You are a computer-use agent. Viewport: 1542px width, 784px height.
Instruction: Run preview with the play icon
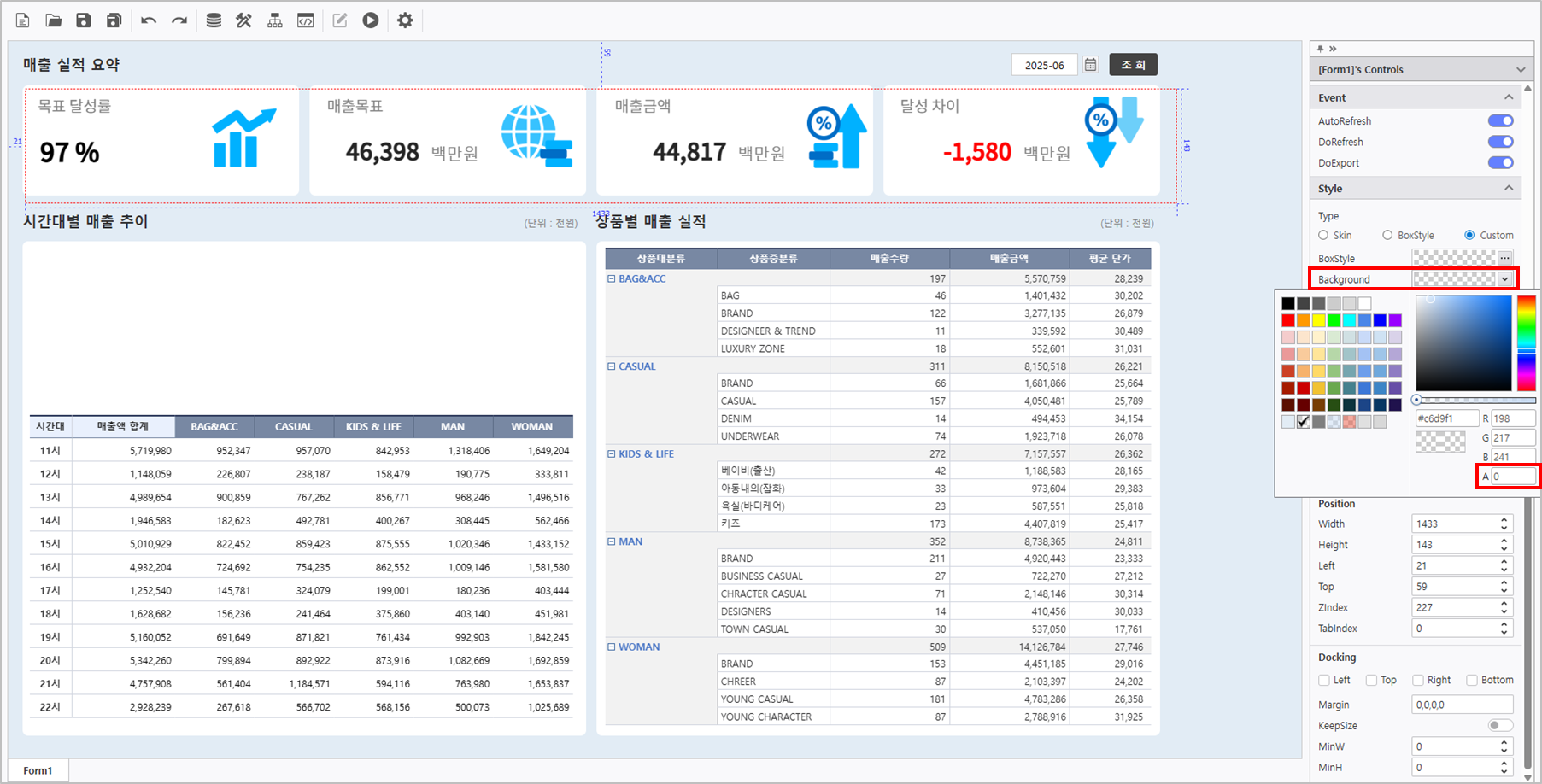click(x=370, y=20)
